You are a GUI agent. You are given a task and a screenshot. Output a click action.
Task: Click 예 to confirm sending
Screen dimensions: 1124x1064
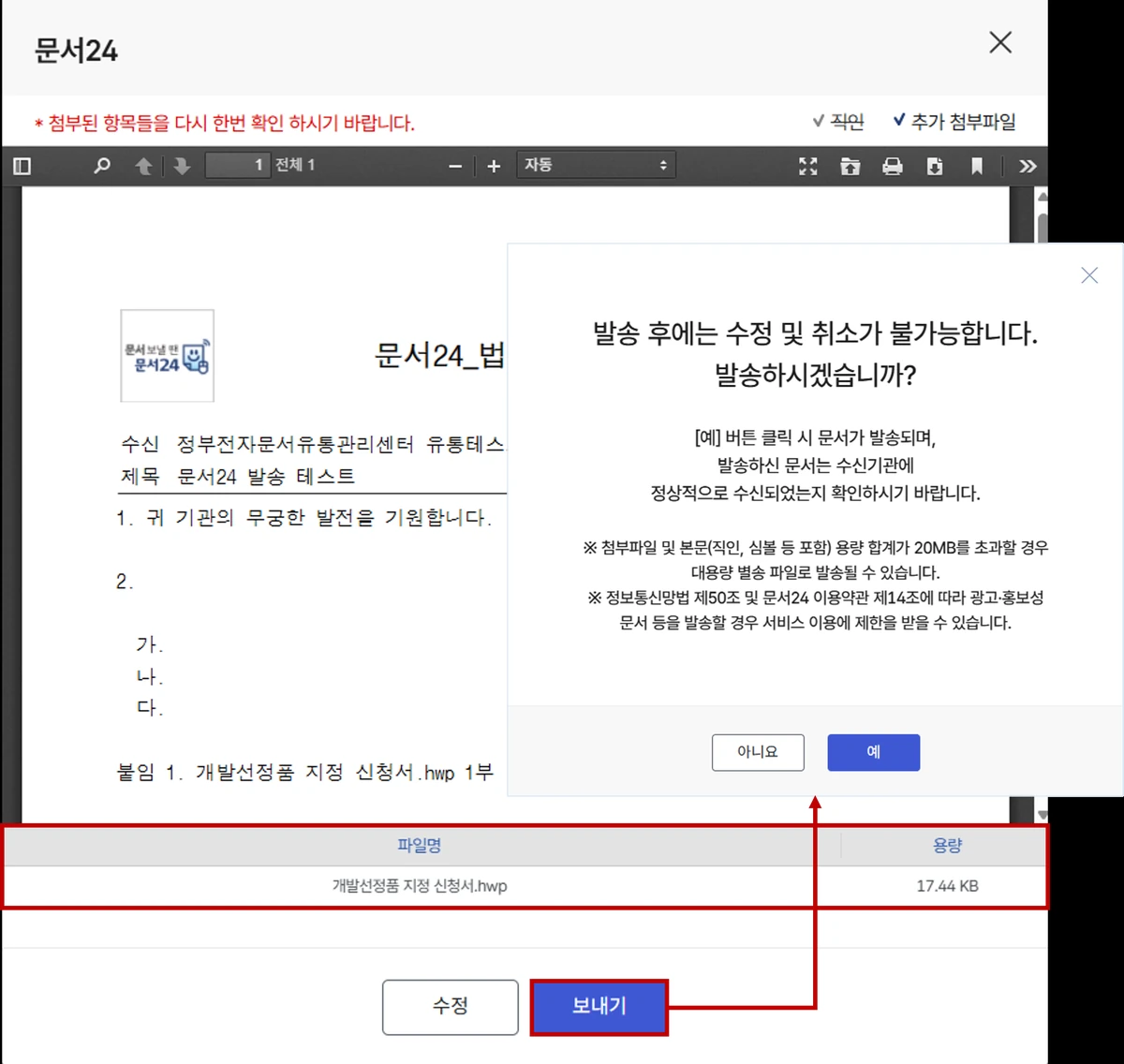click(x=874, y=752)
